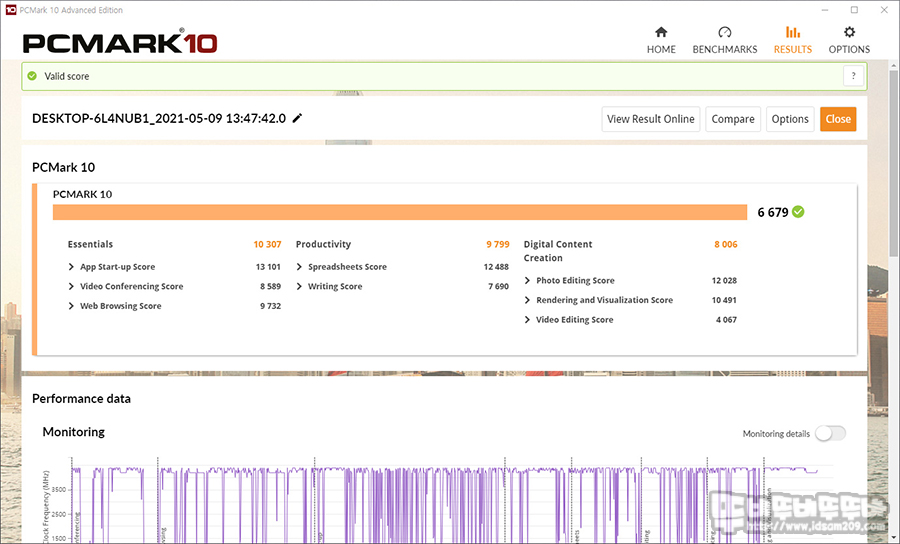
Task: Click the Spreadsheets value 12 488
Action: (496, 267)
